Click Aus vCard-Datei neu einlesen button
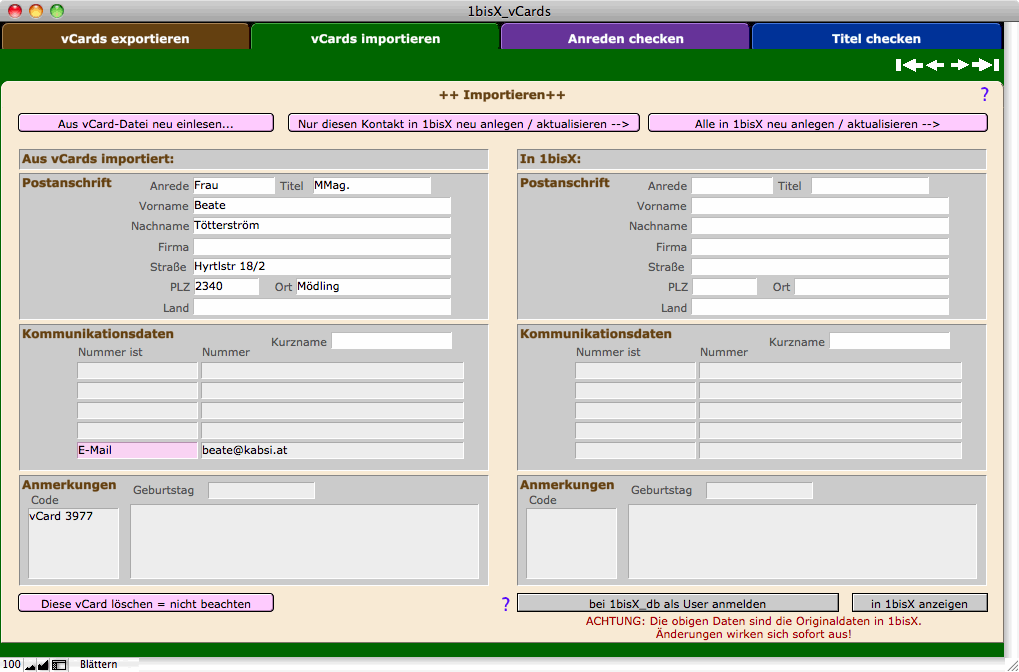This screenshot has height=672, width=1019. click(x=146, y=124)
